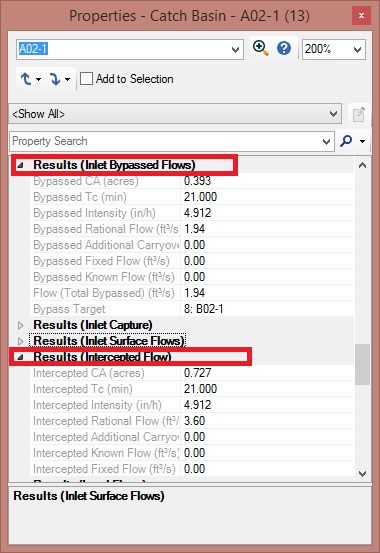The width and height of the screenshot is (380, 553).
Task: Open the 200% zoom level dropdown
Action: point(357,49)
